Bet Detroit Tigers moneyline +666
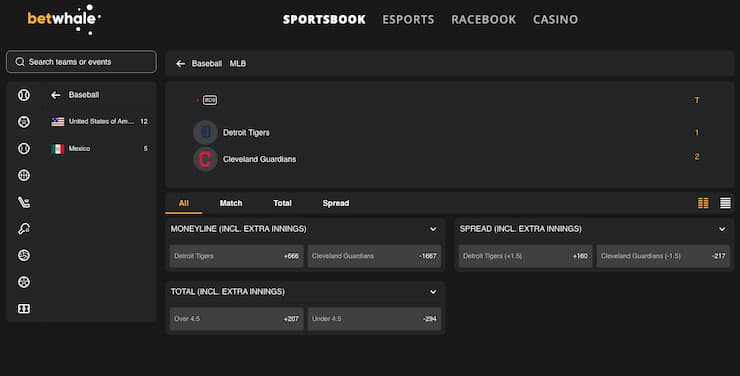Viewport: 740px width, 376px height. [236, 256]
